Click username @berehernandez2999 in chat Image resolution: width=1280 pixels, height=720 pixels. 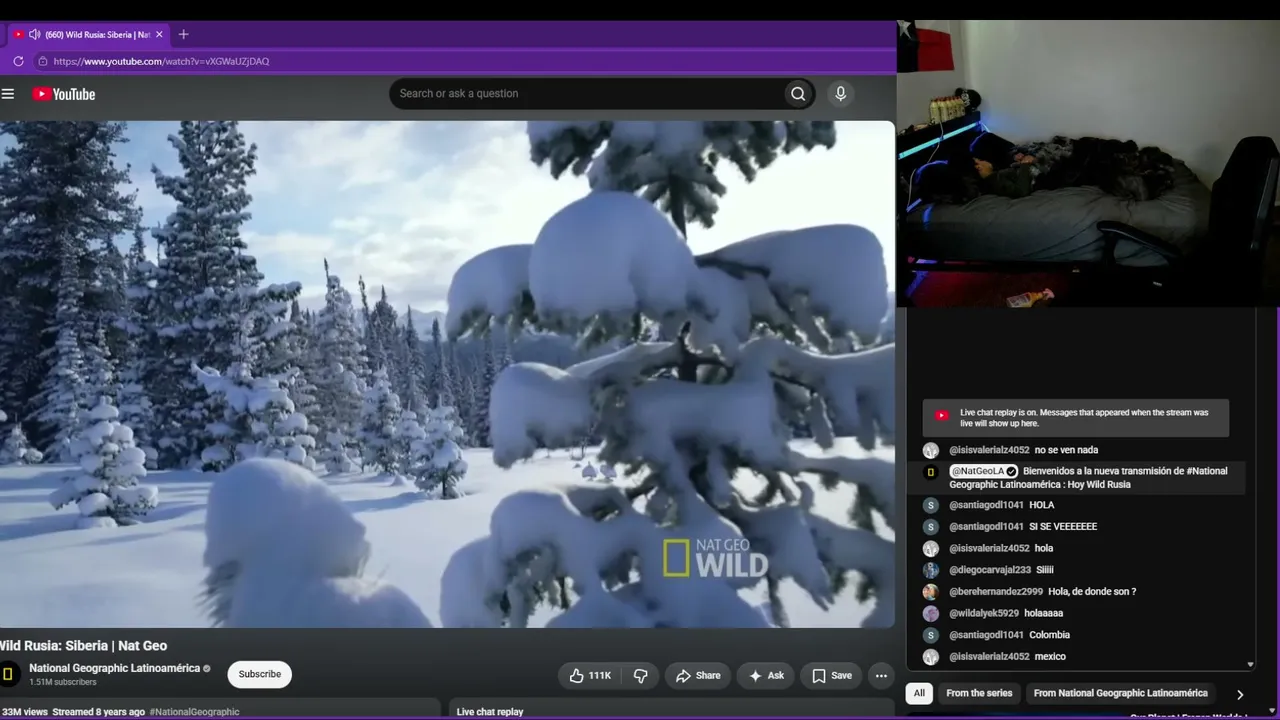click(x=996, y=592)
